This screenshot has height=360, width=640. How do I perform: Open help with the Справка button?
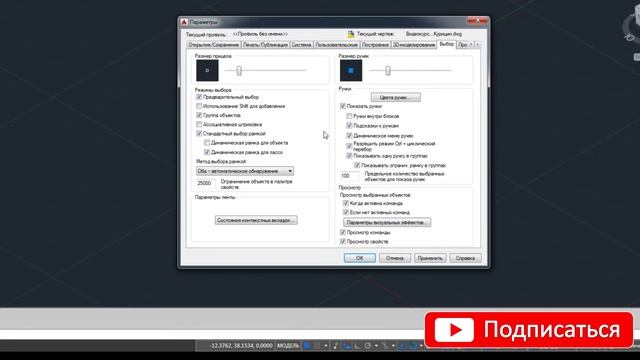point(465,258)
